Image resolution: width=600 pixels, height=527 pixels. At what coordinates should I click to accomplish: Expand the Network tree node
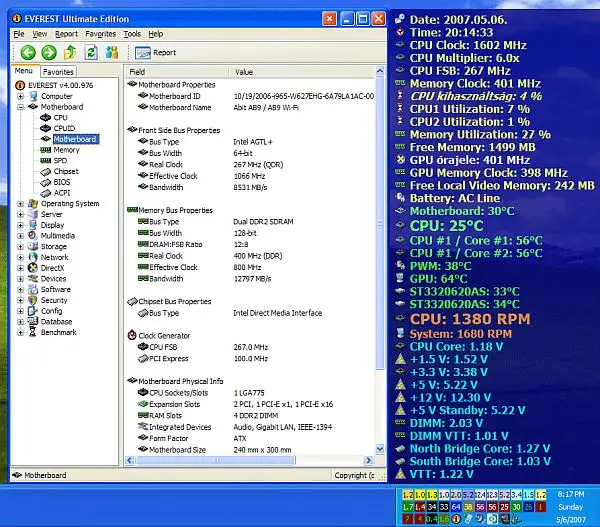click(x=21, y=258)
